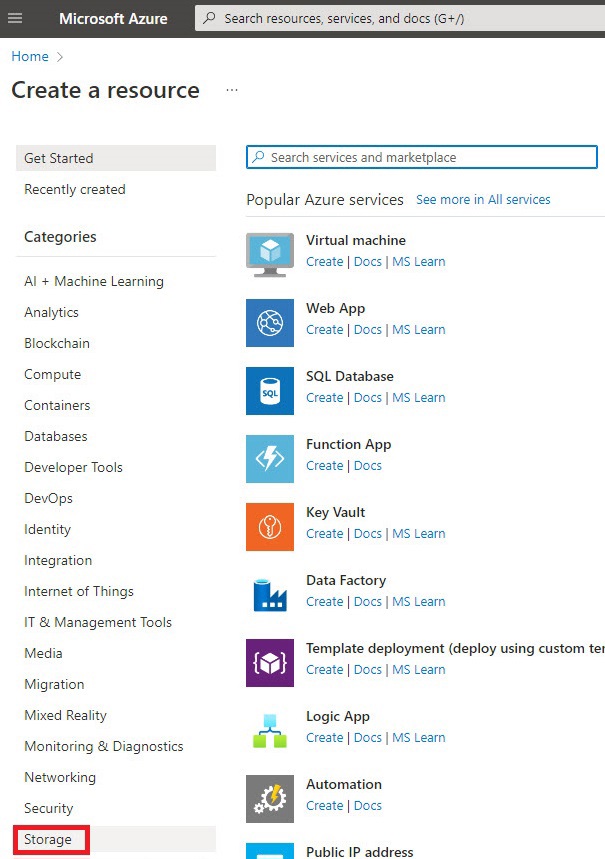Click the Virtual machine icon

(270, 255)
